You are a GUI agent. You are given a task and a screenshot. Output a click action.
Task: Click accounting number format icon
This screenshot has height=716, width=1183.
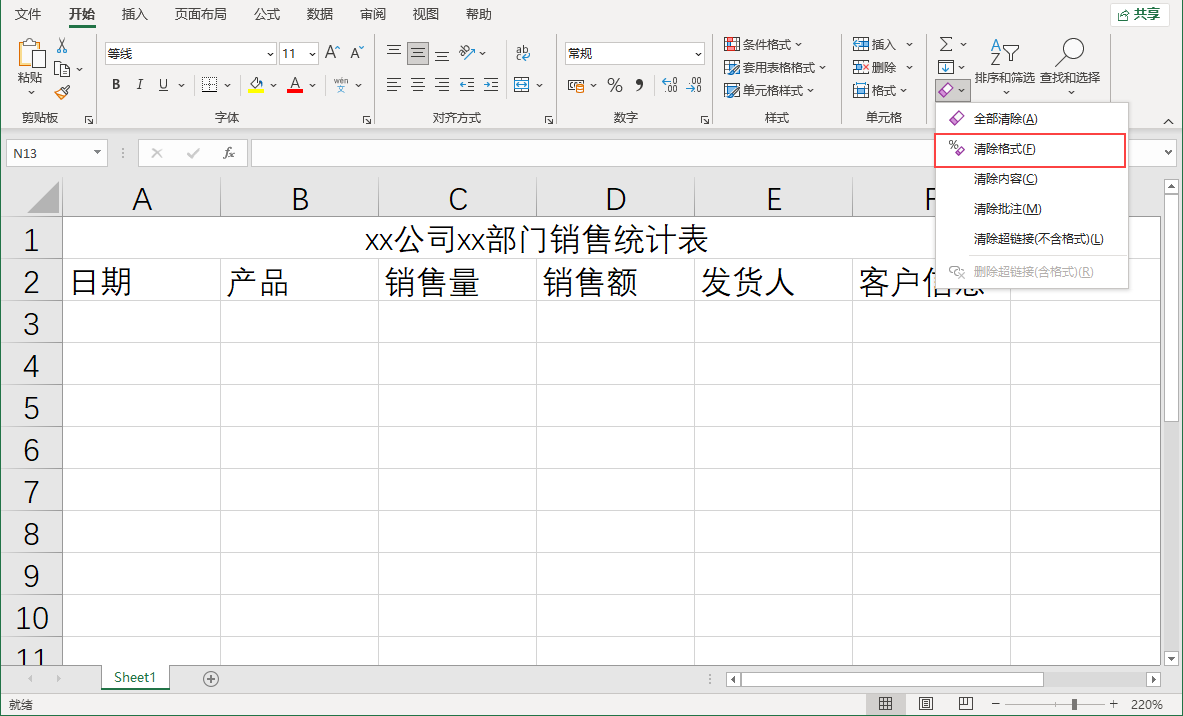pos(577,85)
